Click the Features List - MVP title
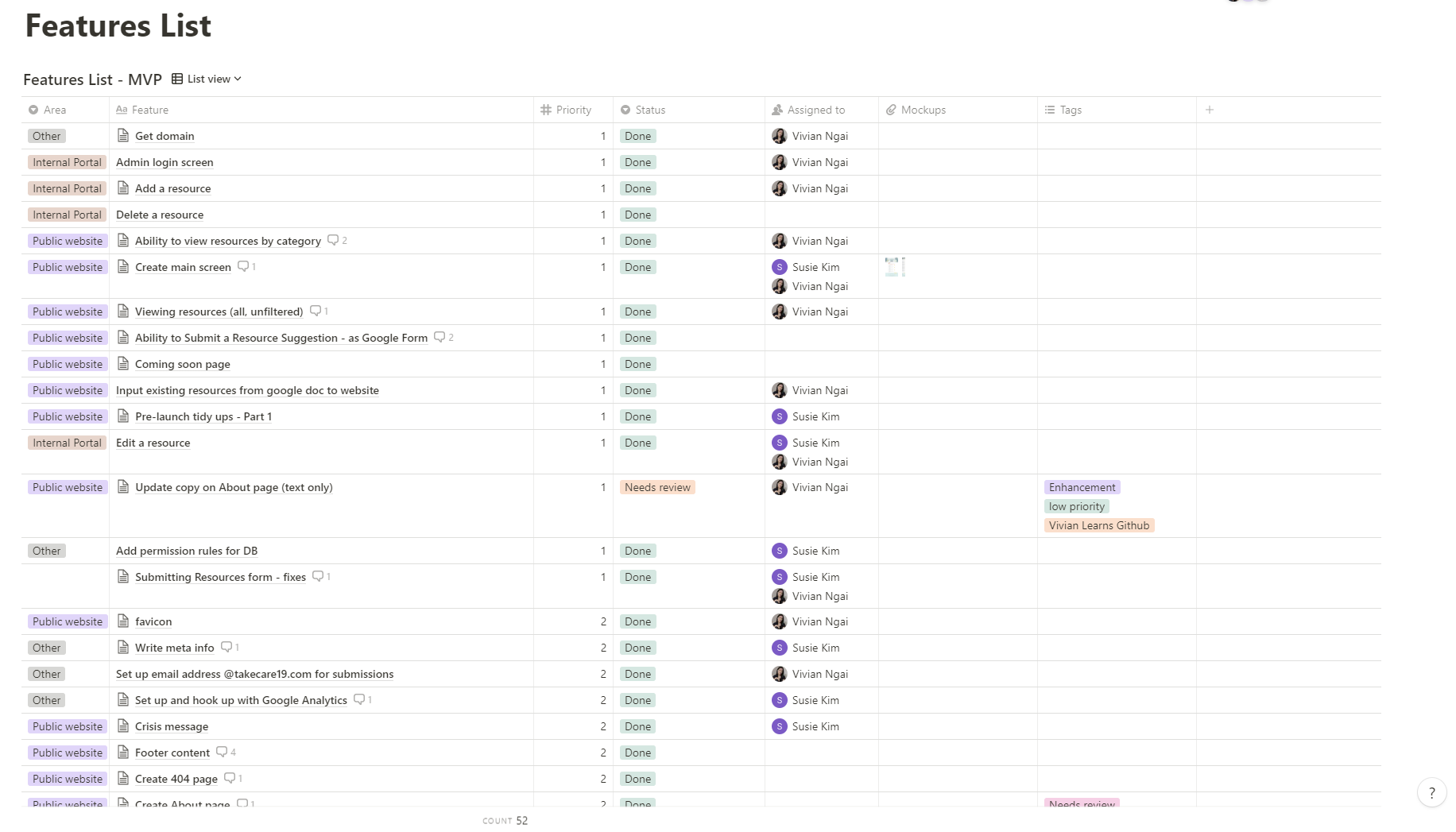The width and height of the screenshot is (1456, 832). 92,79
